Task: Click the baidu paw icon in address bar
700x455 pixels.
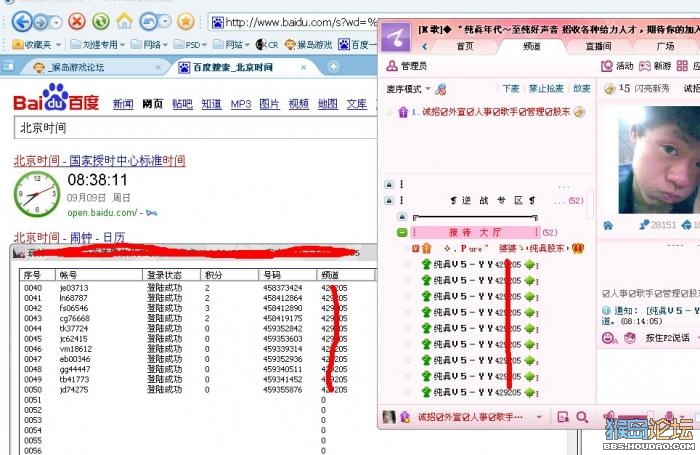Action: pos(217,22)
